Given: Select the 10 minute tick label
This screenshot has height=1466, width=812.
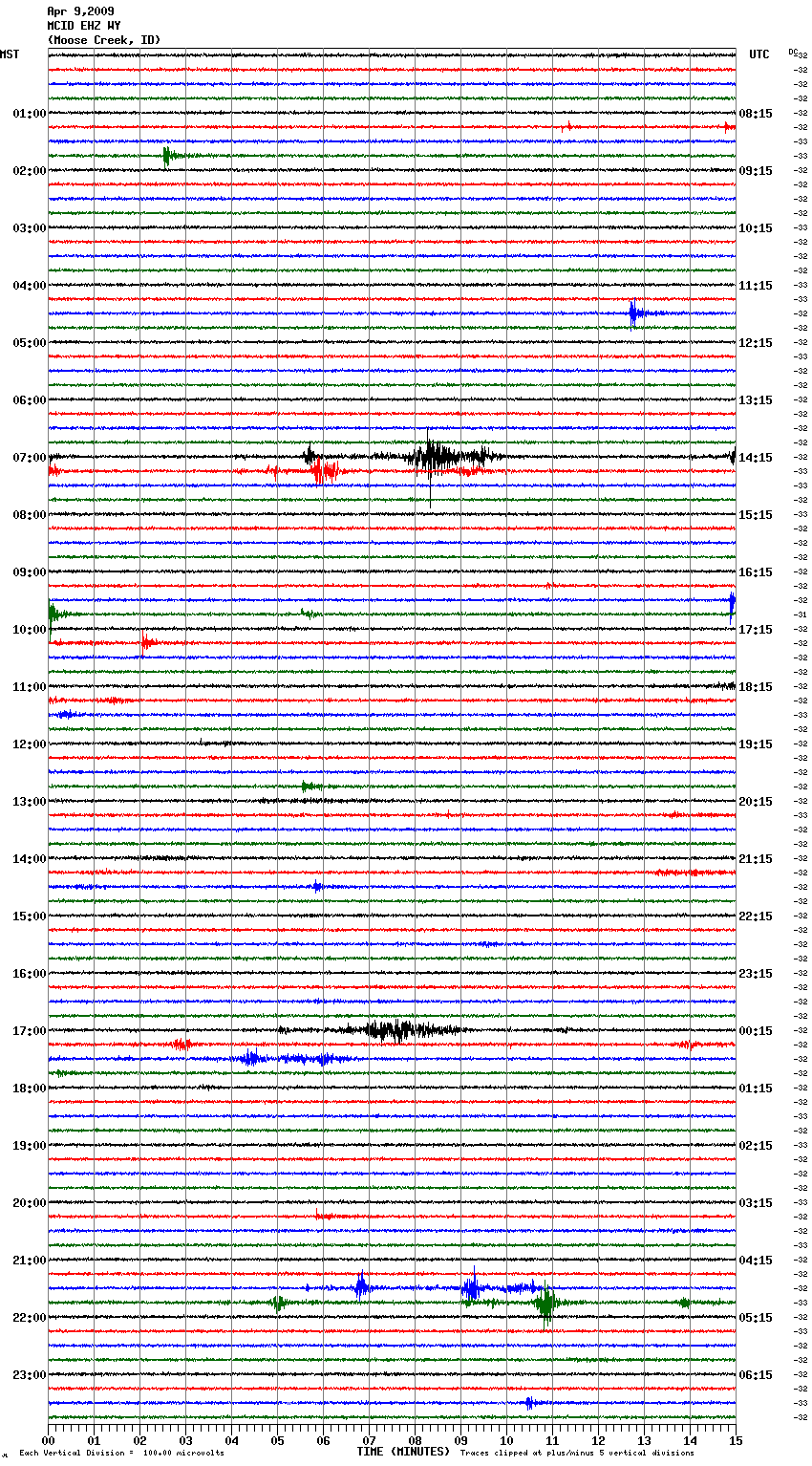Looking at the screenshot, I should 506,1440.
